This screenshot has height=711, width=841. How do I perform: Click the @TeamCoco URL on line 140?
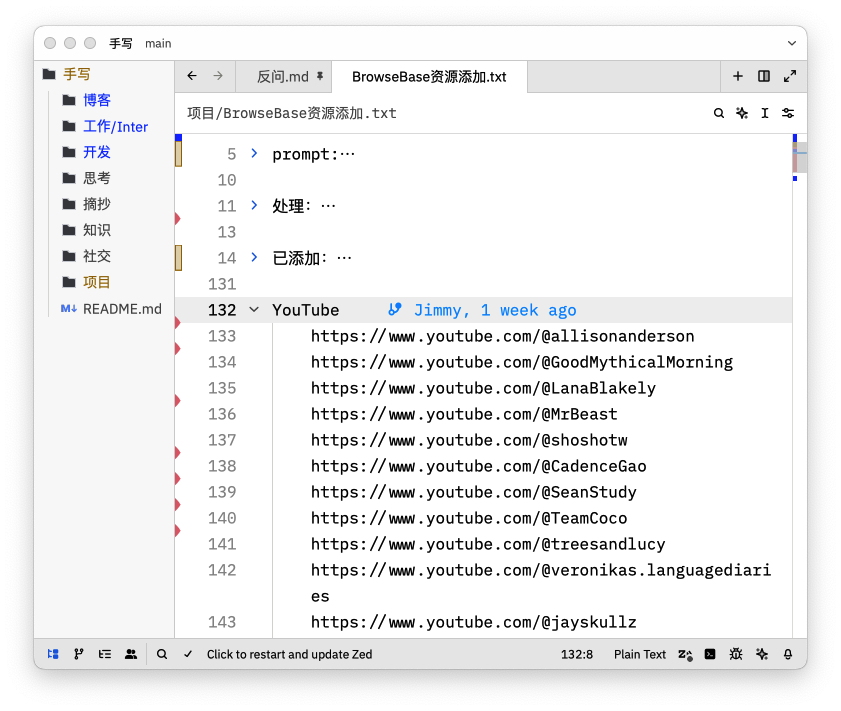469,518
